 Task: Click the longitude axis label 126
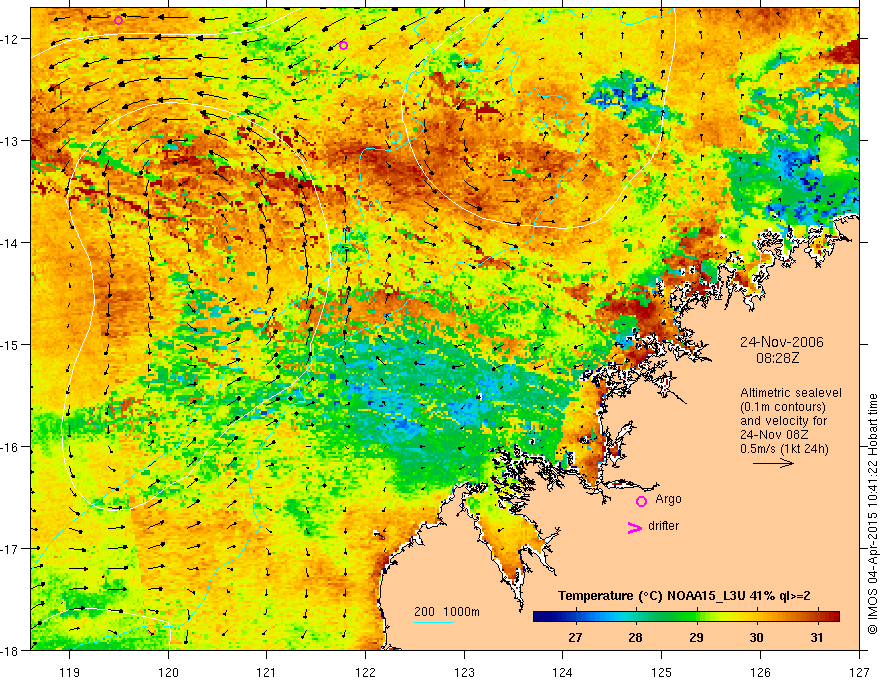click(x=760, y=673)
